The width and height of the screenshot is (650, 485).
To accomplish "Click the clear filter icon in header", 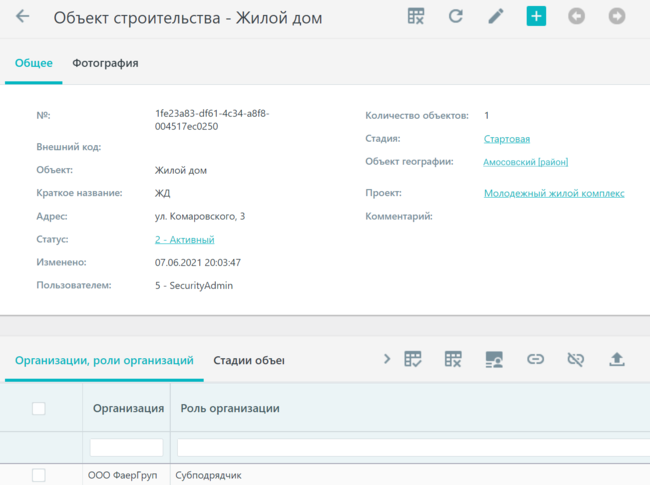I will tap(416, 16).
